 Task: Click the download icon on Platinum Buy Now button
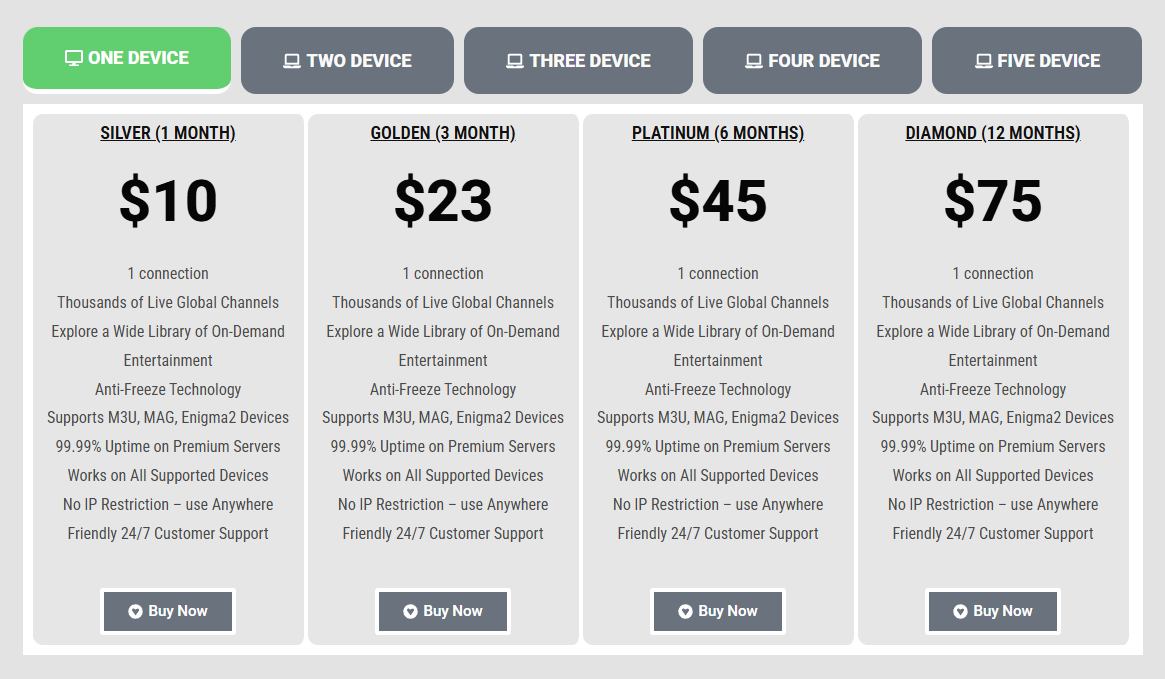686,611
